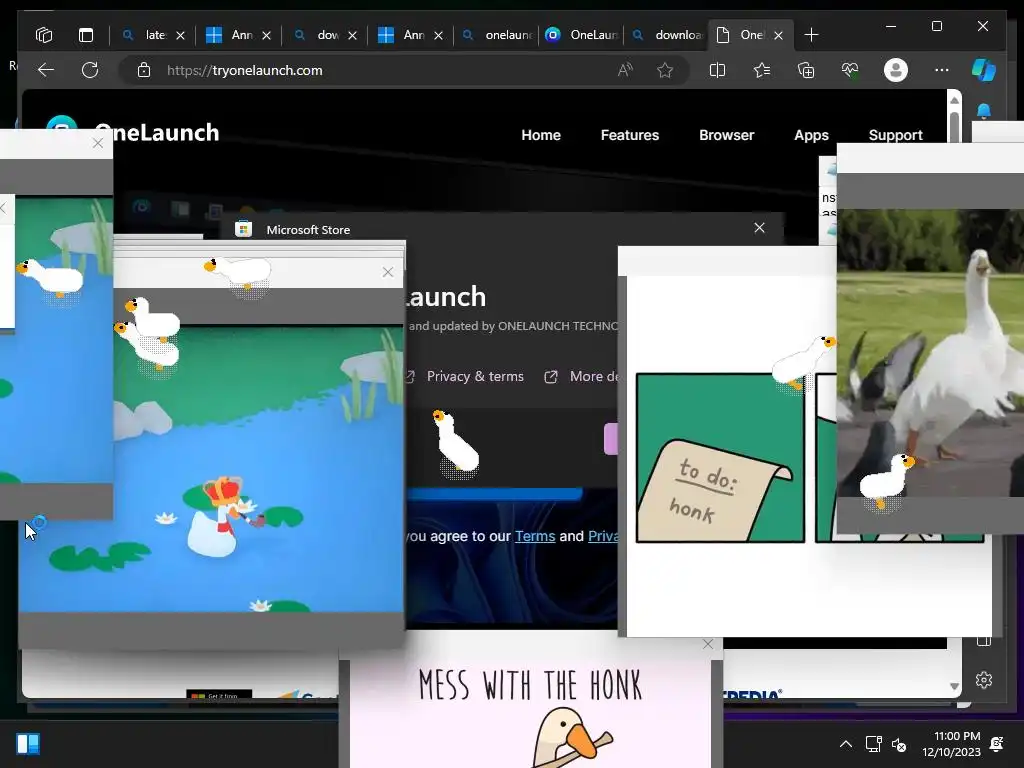This screenshot has height=768, width=1024.
Task: Open the Terms link on page
Action: pos(535,536)
